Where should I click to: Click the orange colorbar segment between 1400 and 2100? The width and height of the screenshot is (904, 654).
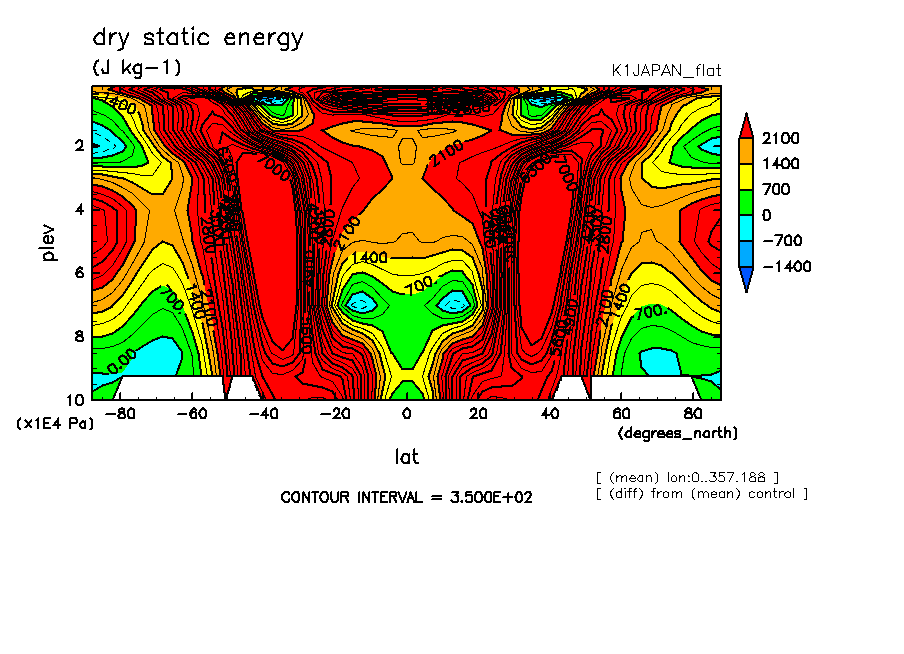746,151
